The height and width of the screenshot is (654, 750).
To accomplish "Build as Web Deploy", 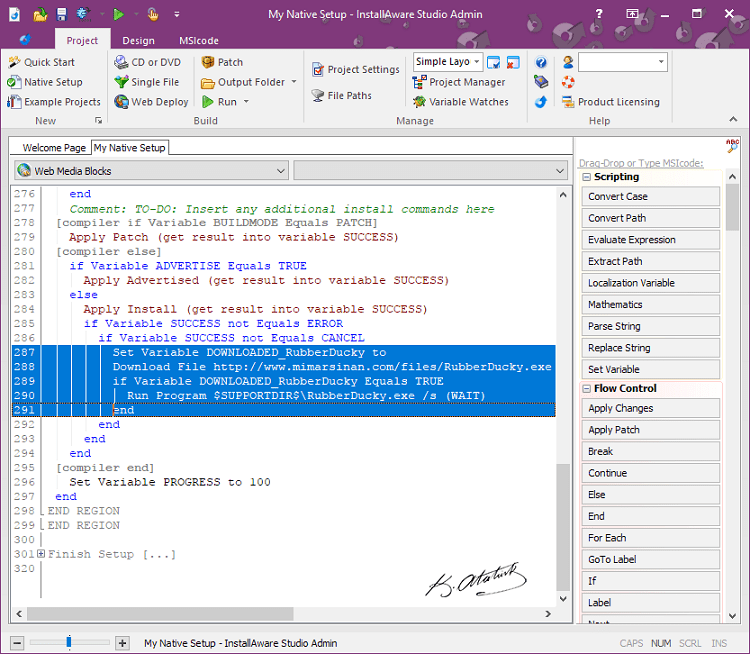I will 151,101.
